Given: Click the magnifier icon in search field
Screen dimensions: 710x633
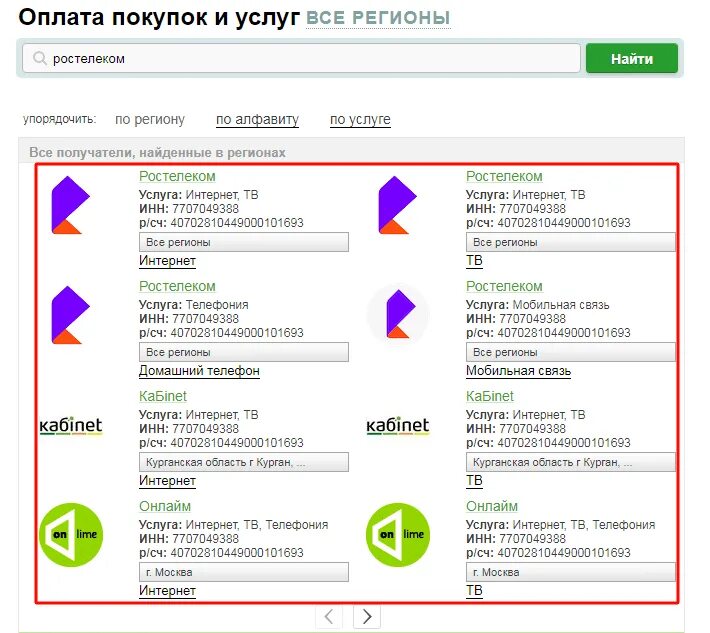Looking at the screenshot, I should click(40, 58).
